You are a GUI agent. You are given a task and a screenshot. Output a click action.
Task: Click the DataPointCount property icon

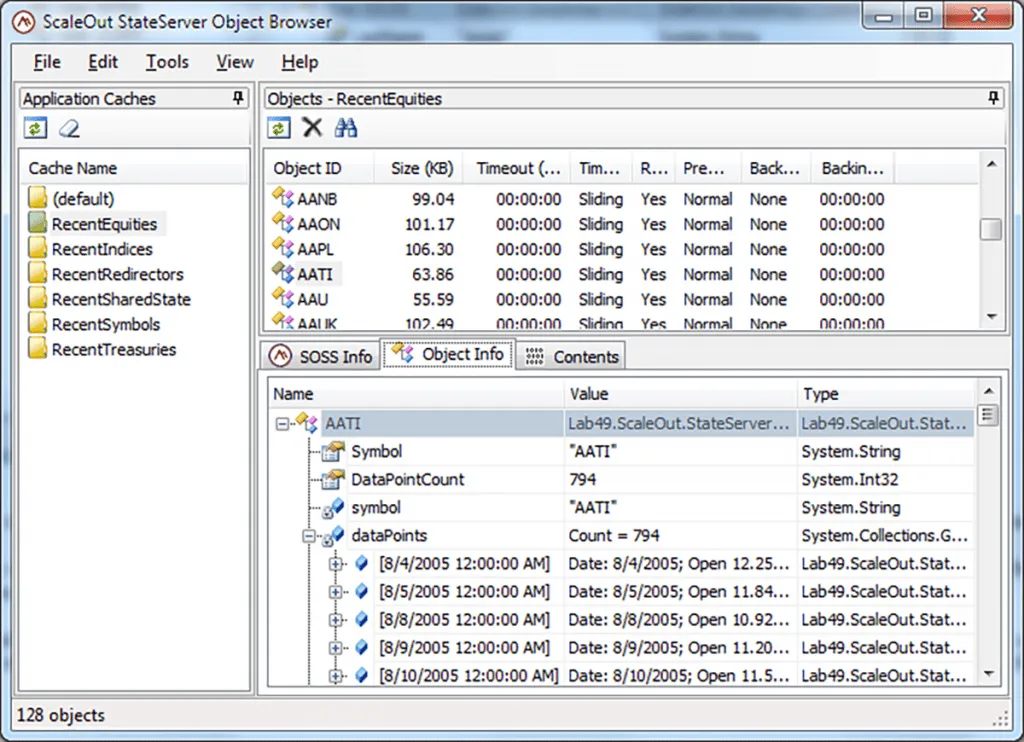[333, 479]
